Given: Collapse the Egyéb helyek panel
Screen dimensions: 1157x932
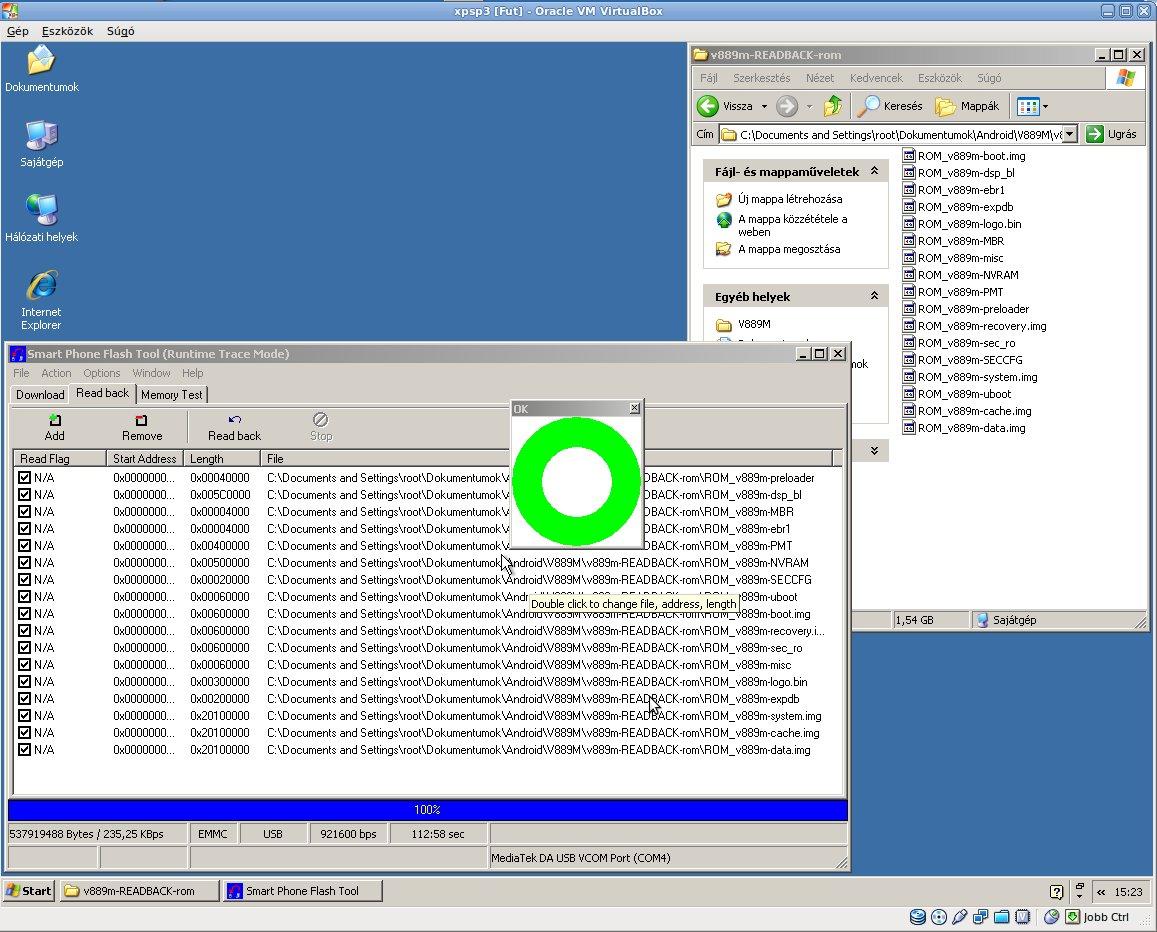Looking at the screenshot, I should click(874, 296).
